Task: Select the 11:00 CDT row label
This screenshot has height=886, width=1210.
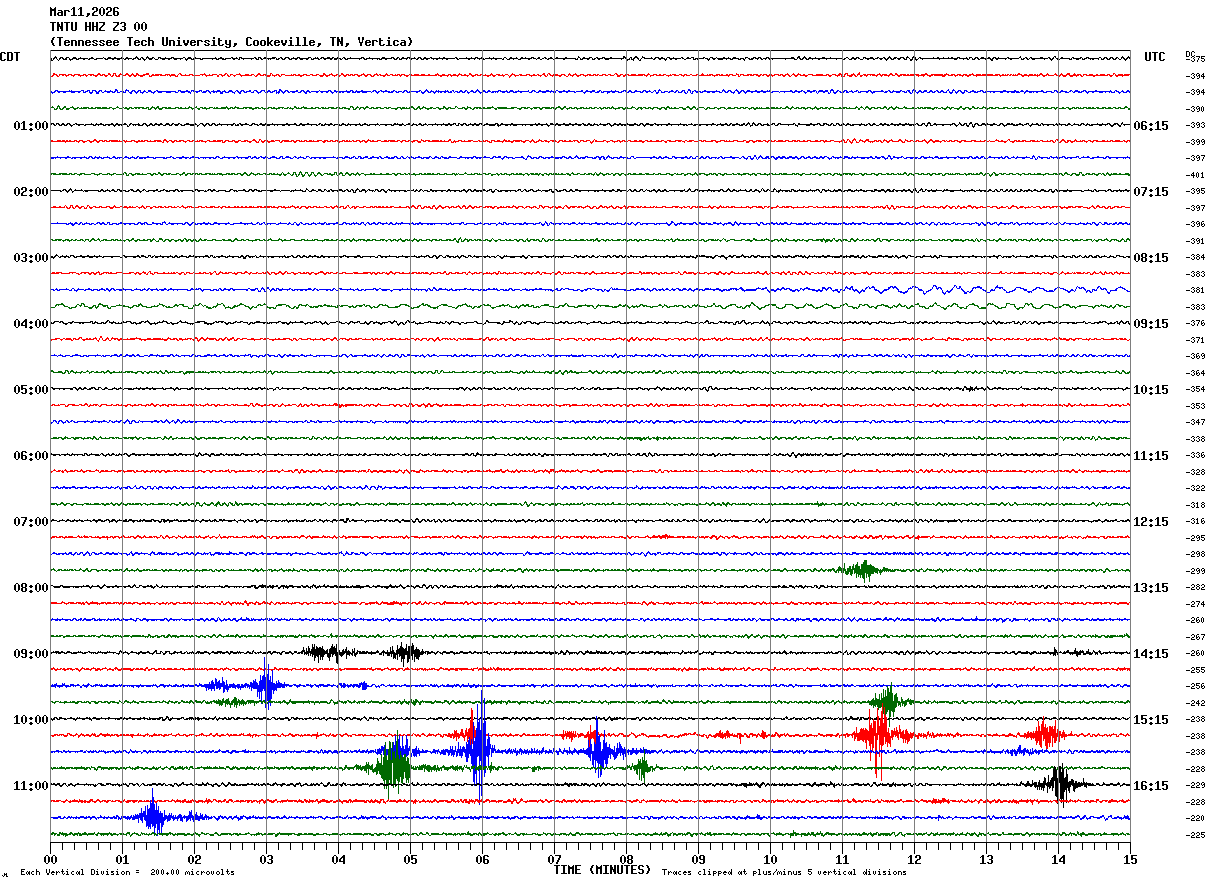Action: point(30,786)
